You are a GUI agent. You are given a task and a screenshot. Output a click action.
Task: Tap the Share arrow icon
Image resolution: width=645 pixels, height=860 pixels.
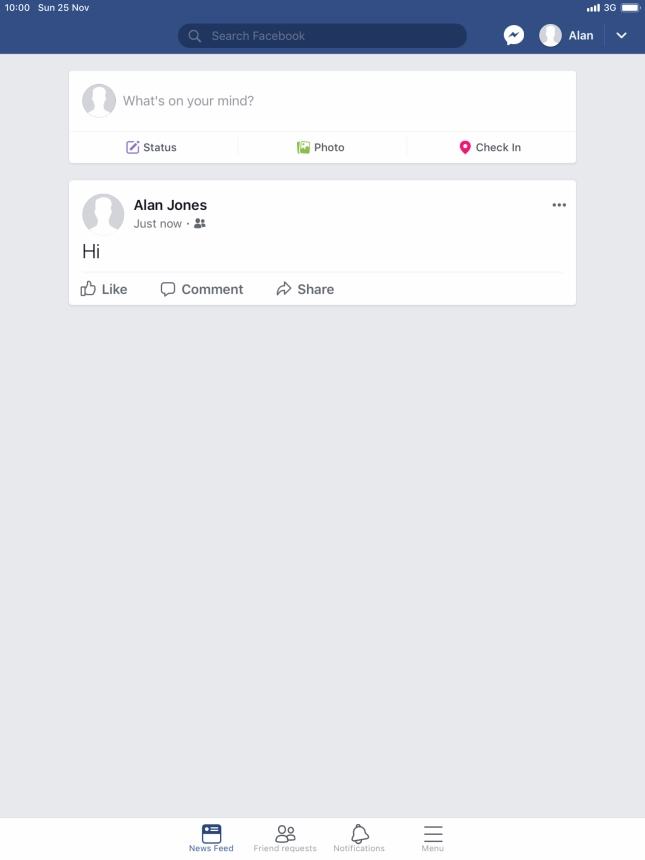click(284, 289)
